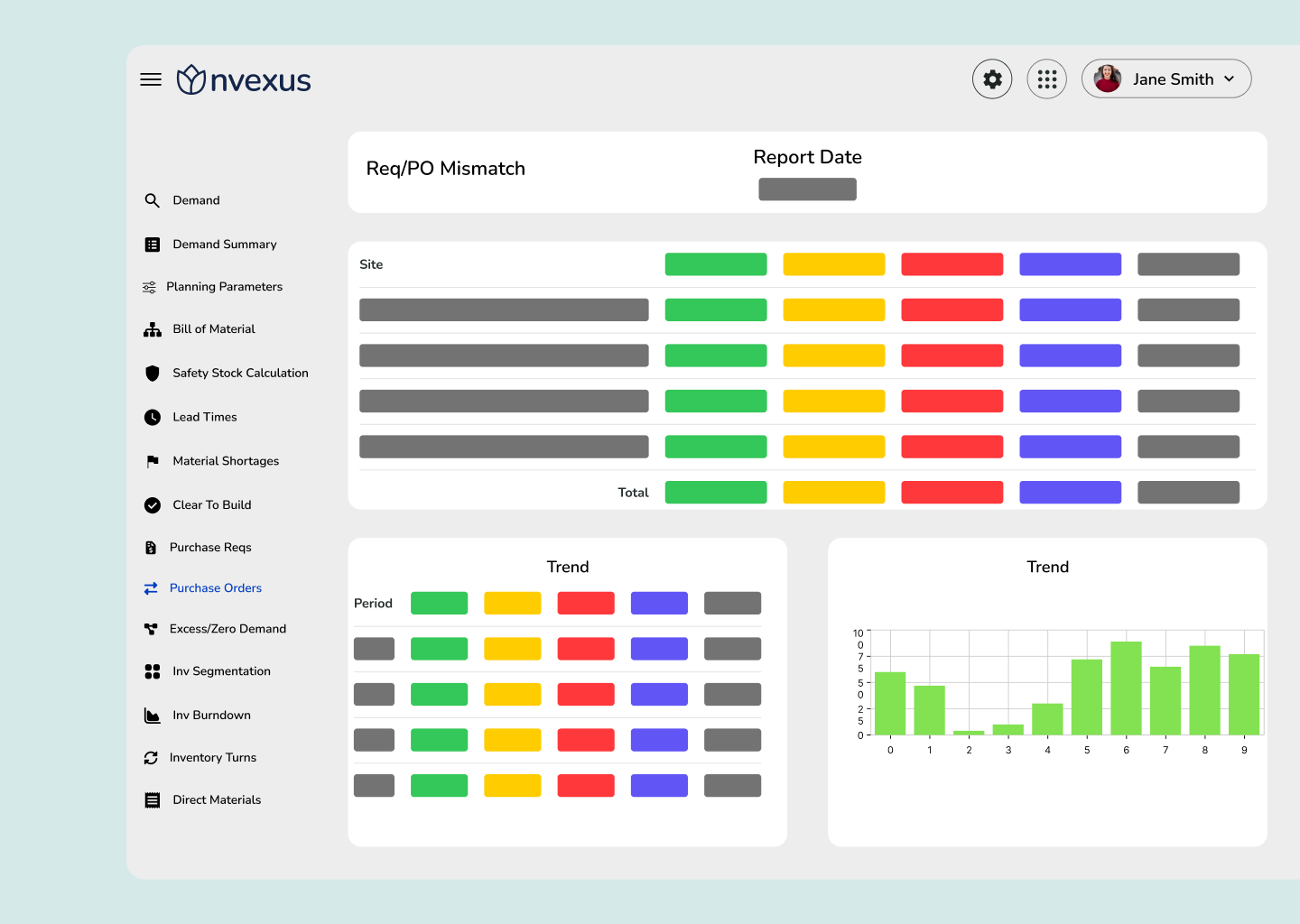This screenshot has height=924, width=1300.
Task: Click the Demand Summary icon
Action: coord(153,245)
